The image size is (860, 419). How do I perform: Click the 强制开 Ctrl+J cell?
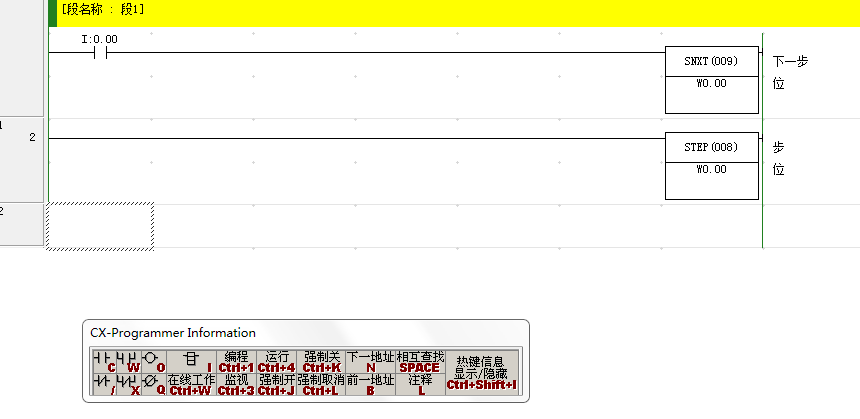[x=276, y=385]
